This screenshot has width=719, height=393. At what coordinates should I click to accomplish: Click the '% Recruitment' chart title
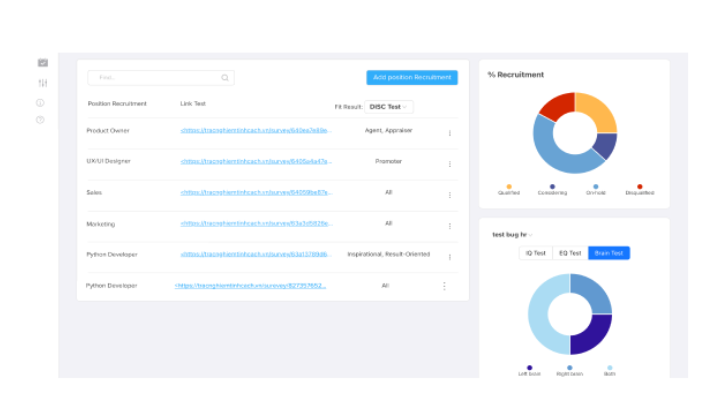tap(516, 75)
